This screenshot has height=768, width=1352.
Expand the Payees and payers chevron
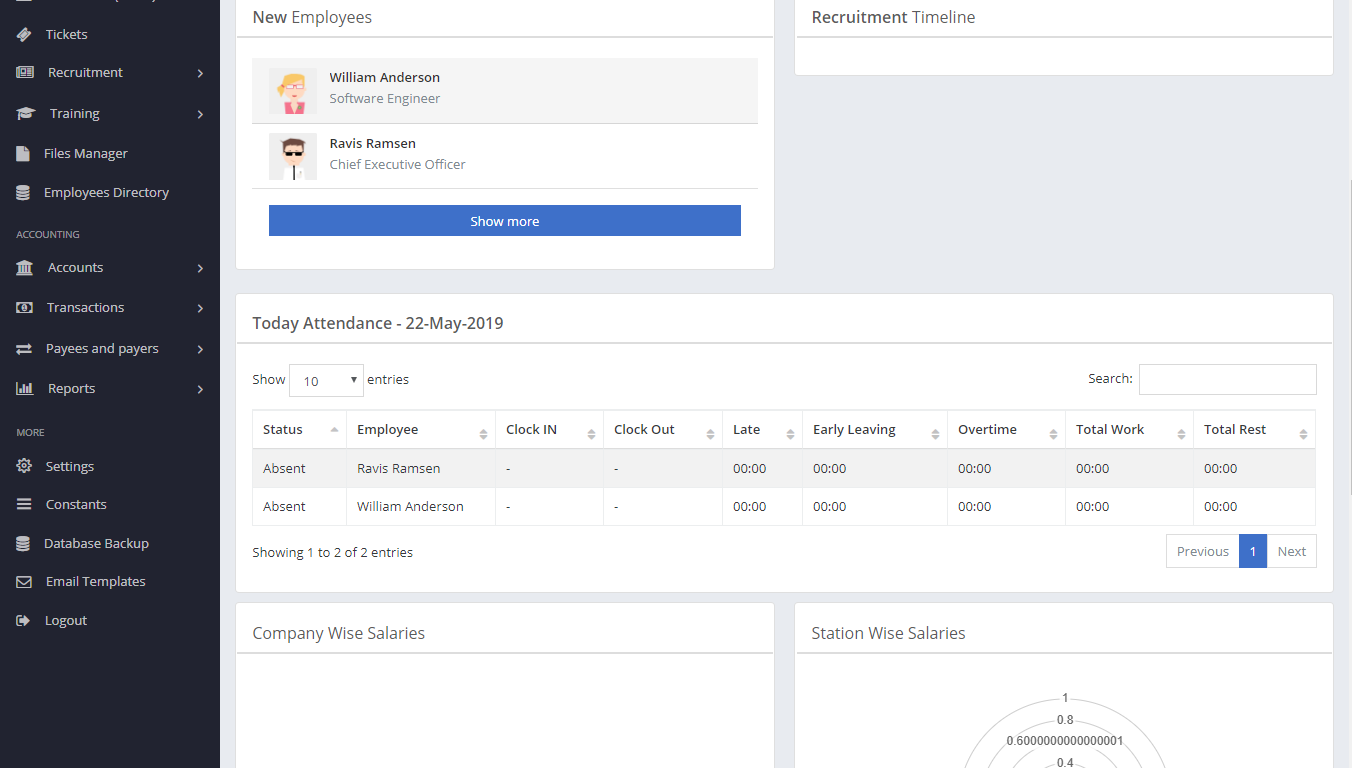coord(200,349)
